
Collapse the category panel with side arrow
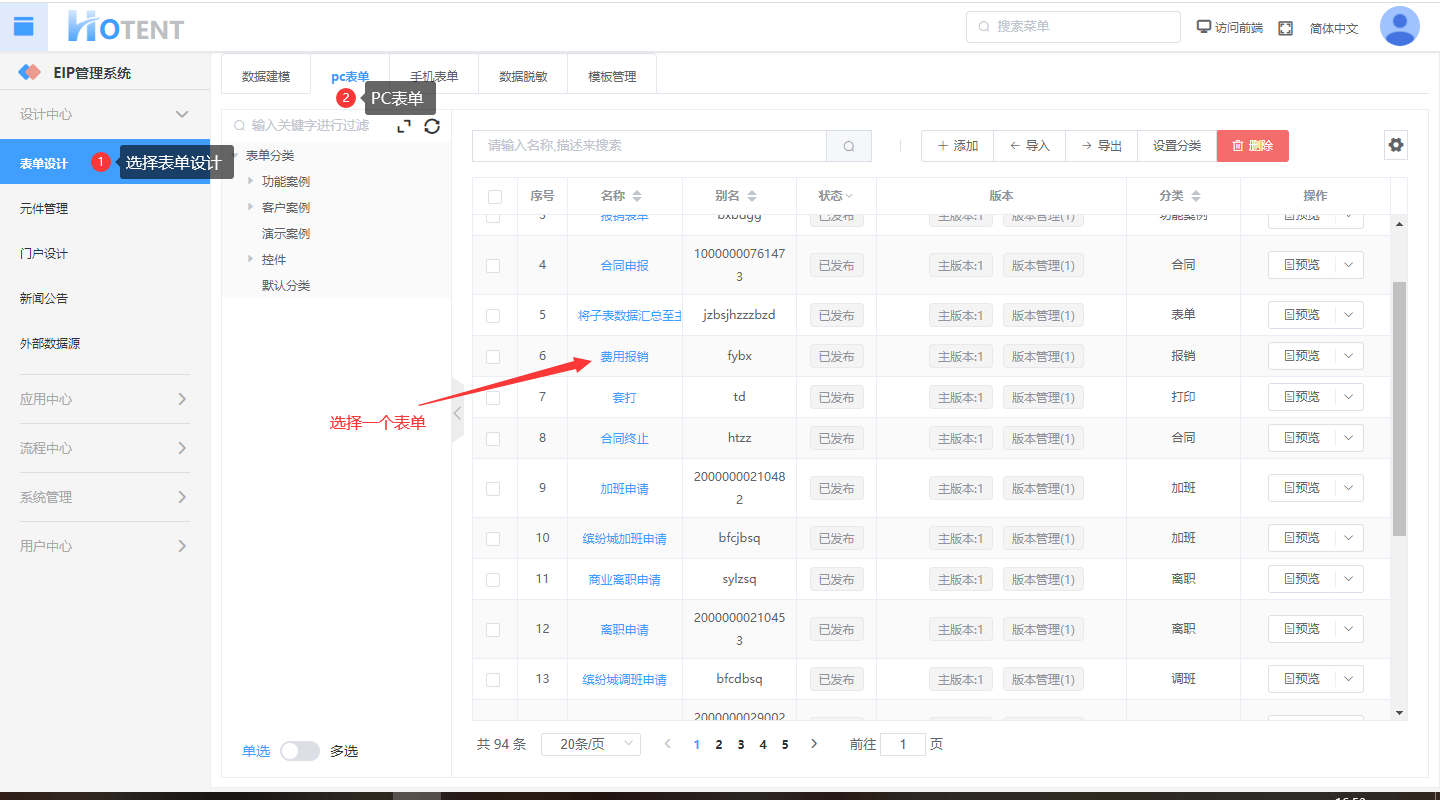point(457,411)
